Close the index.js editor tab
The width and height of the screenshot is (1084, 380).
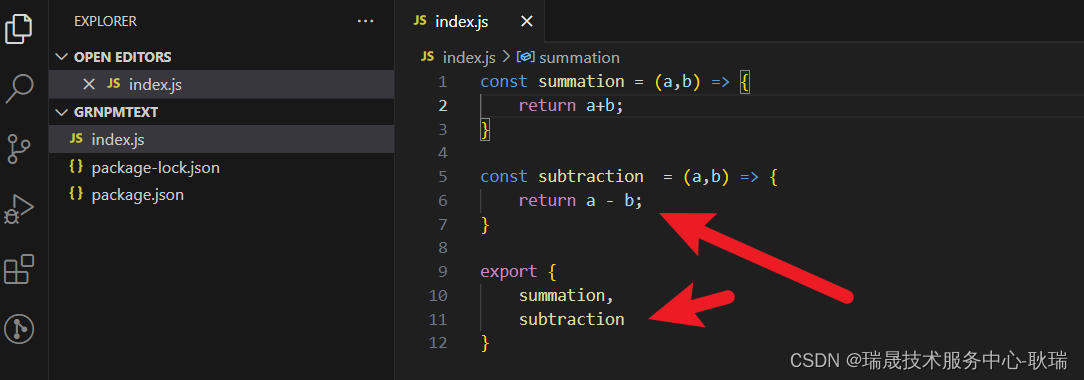coord(527,21)
